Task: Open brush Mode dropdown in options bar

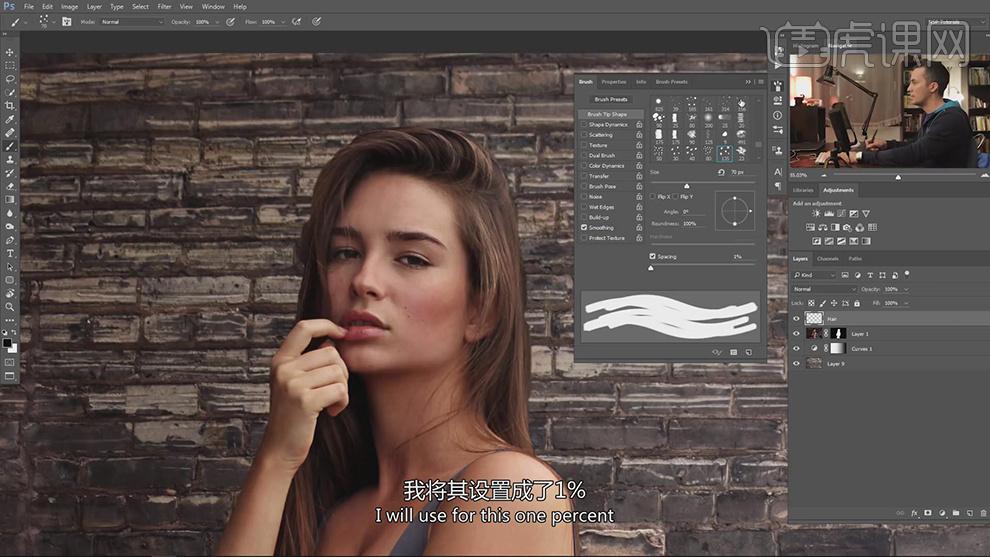Action: point(131,21)
